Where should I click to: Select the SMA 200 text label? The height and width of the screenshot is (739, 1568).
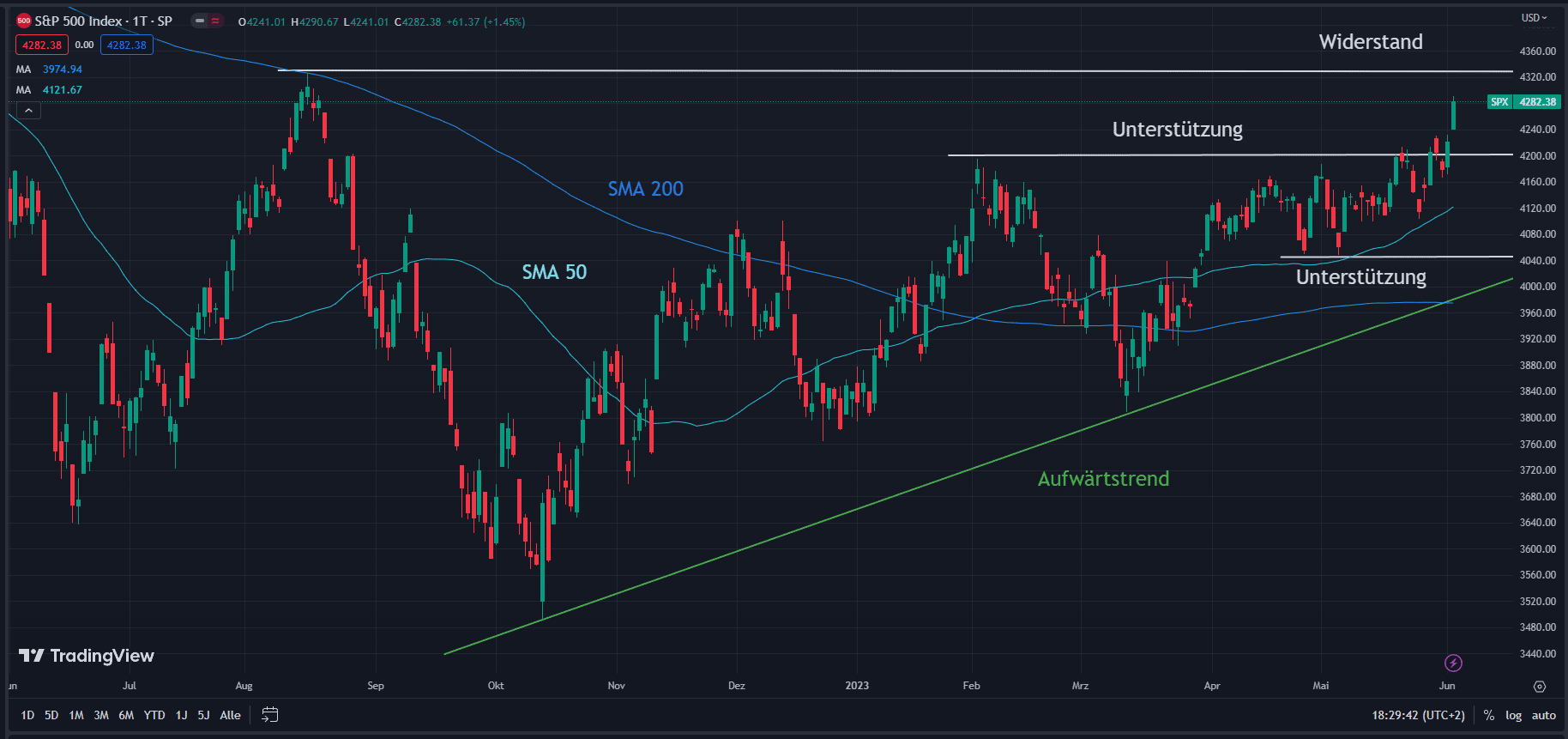(646, 189)
